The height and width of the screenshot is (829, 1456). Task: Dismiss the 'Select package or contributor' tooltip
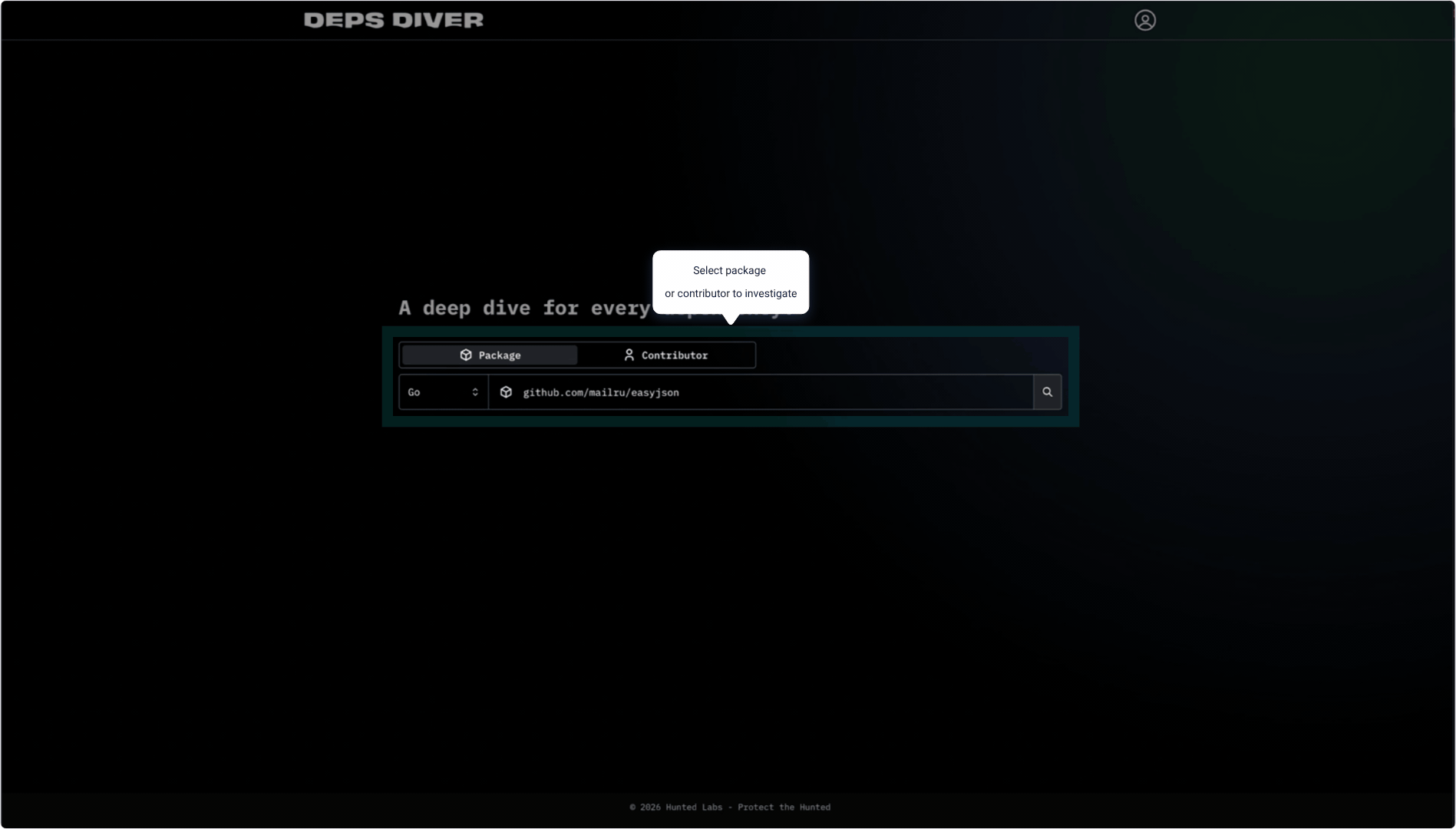coord(730,282)
